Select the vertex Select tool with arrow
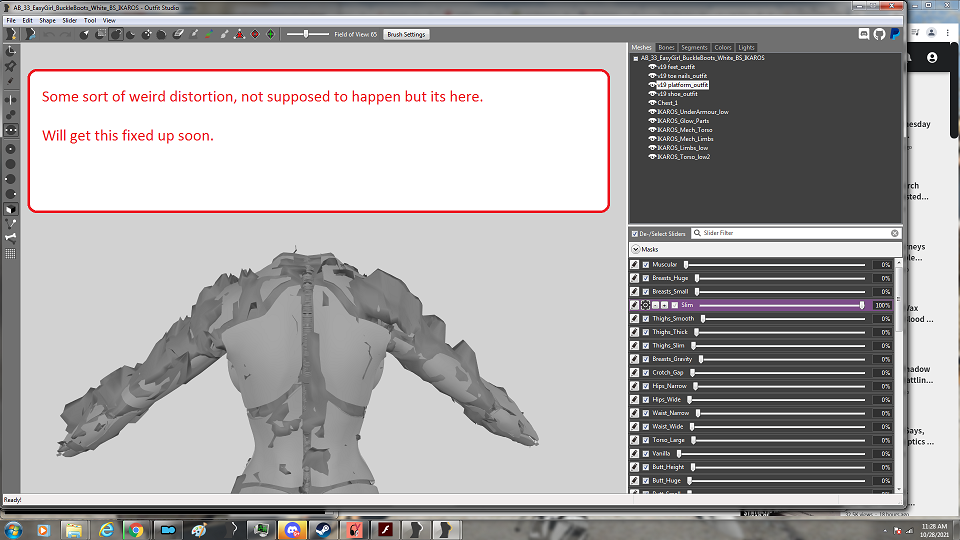The height and width of the screenshot is (540, 960). click(84, 34)
